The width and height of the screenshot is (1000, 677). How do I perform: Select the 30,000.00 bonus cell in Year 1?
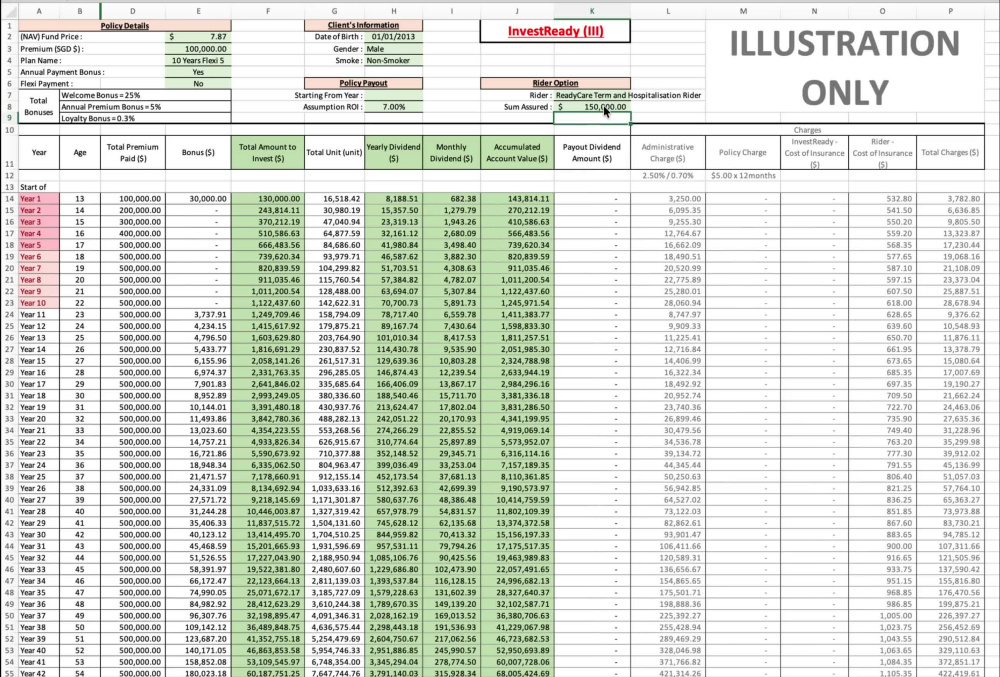[198, 199]
